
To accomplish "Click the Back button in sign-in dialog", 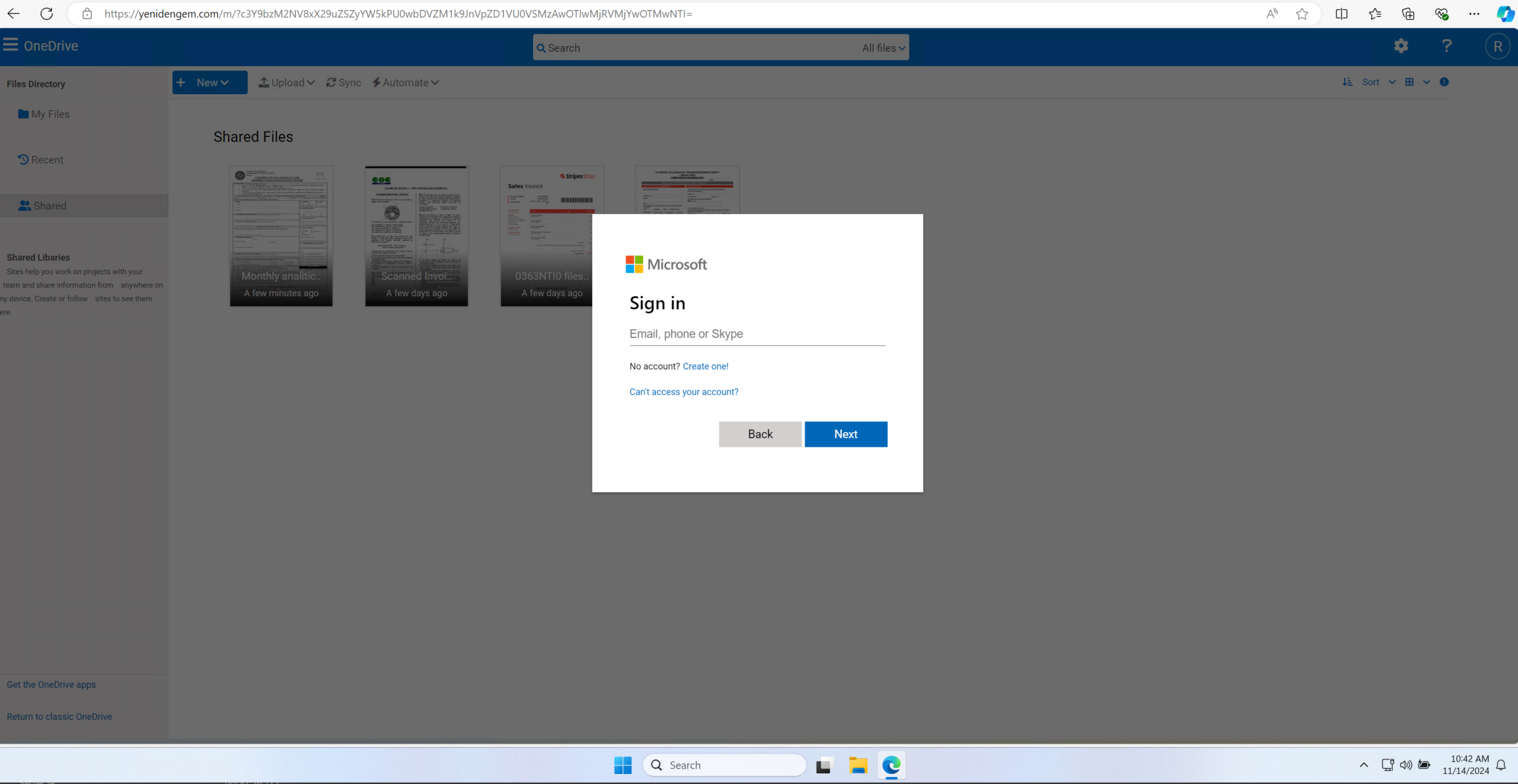I will click(760, 434).
